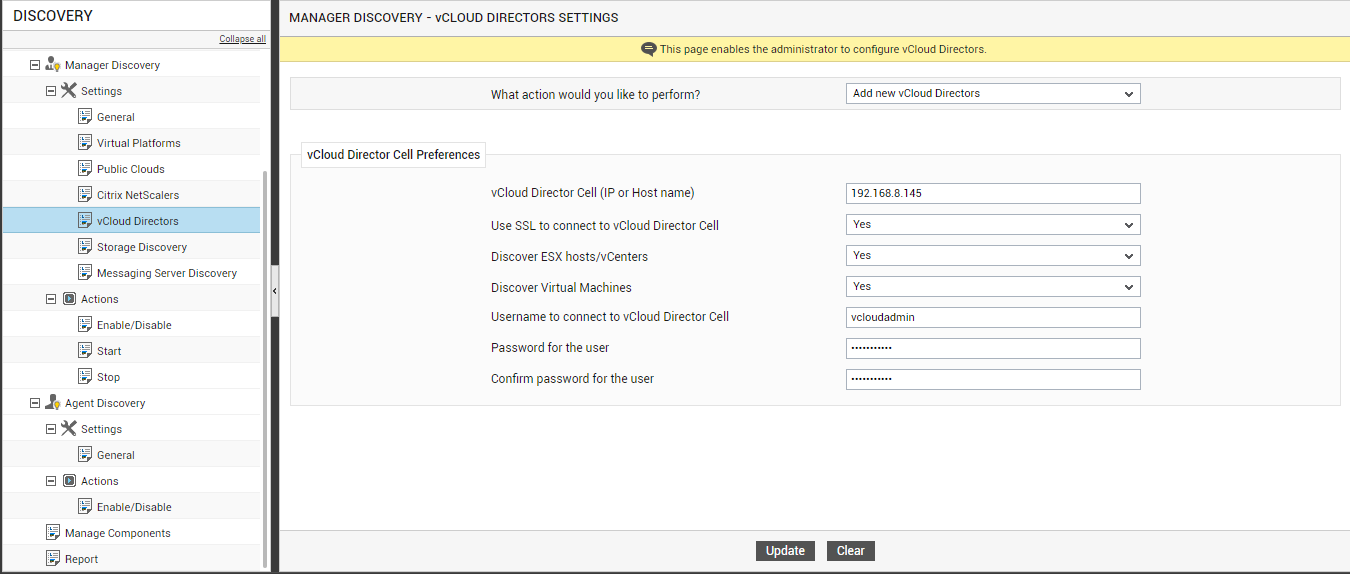Click the Agent Discovery Settings wrench icon
The width and height of the screenshot is (1350, 574).
pos(69,428)
